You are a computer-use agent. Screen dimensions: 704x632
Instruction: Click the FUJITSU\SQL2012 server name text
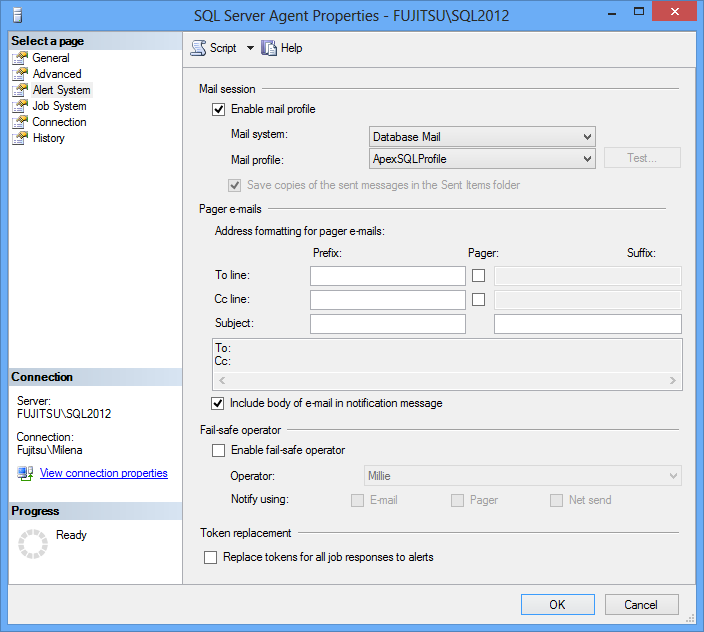pos(64,414)
